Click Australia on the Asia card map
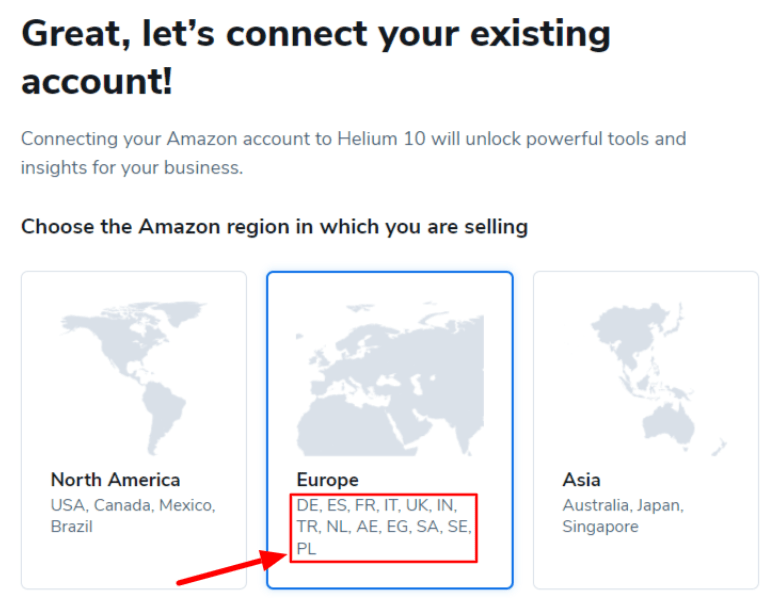 click(669, 424)
